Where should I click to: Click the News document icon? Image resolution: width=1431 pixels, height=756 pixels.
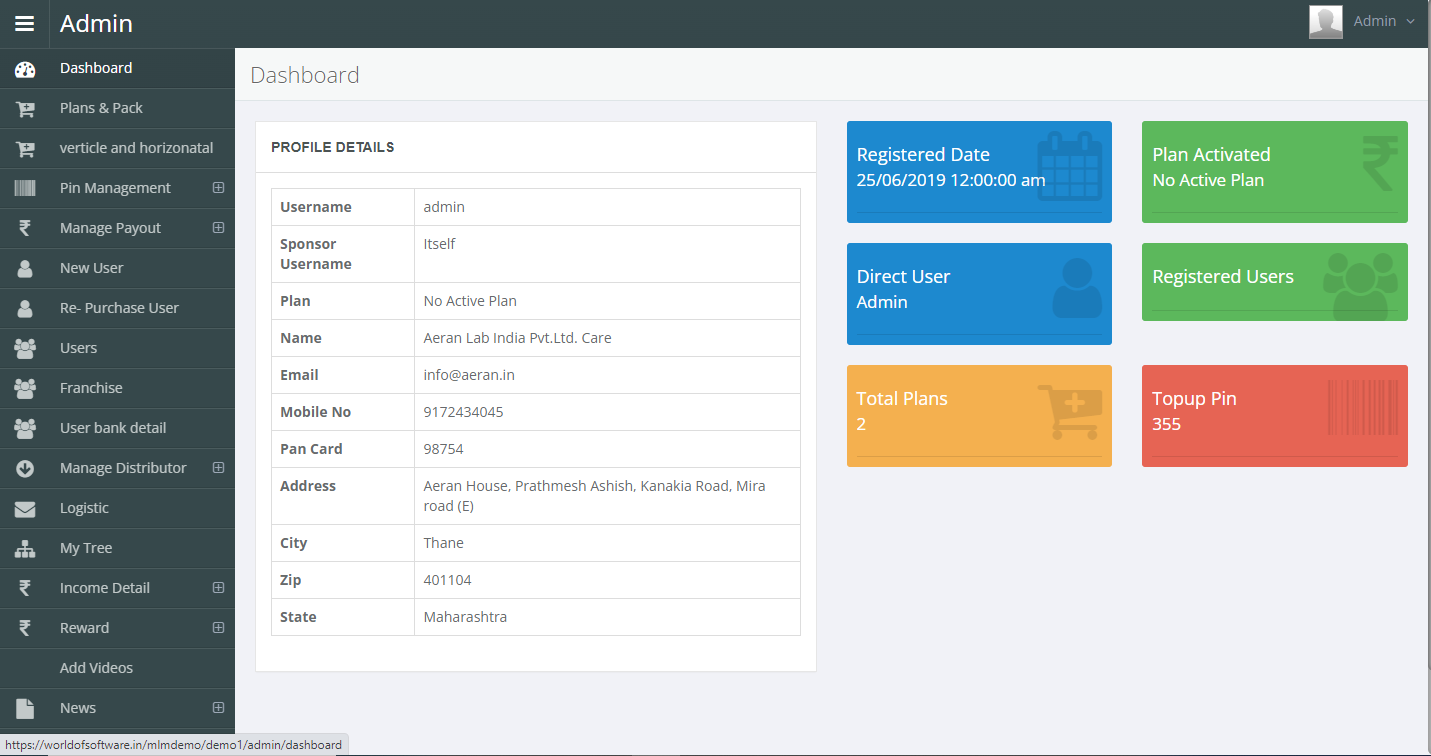click(x=25, y=708)
